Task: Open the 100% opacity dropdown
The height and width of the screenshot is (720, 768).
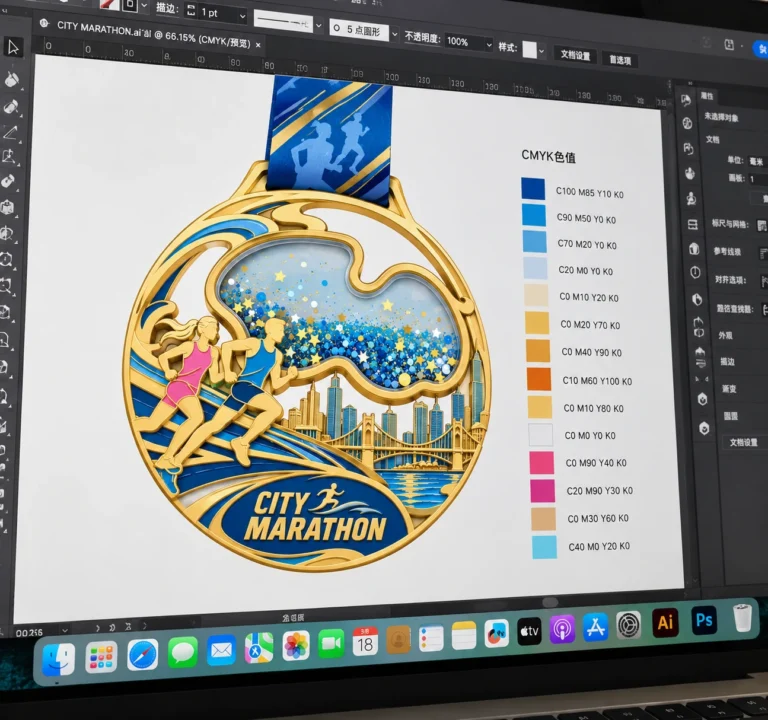Action: pos(488,46)
